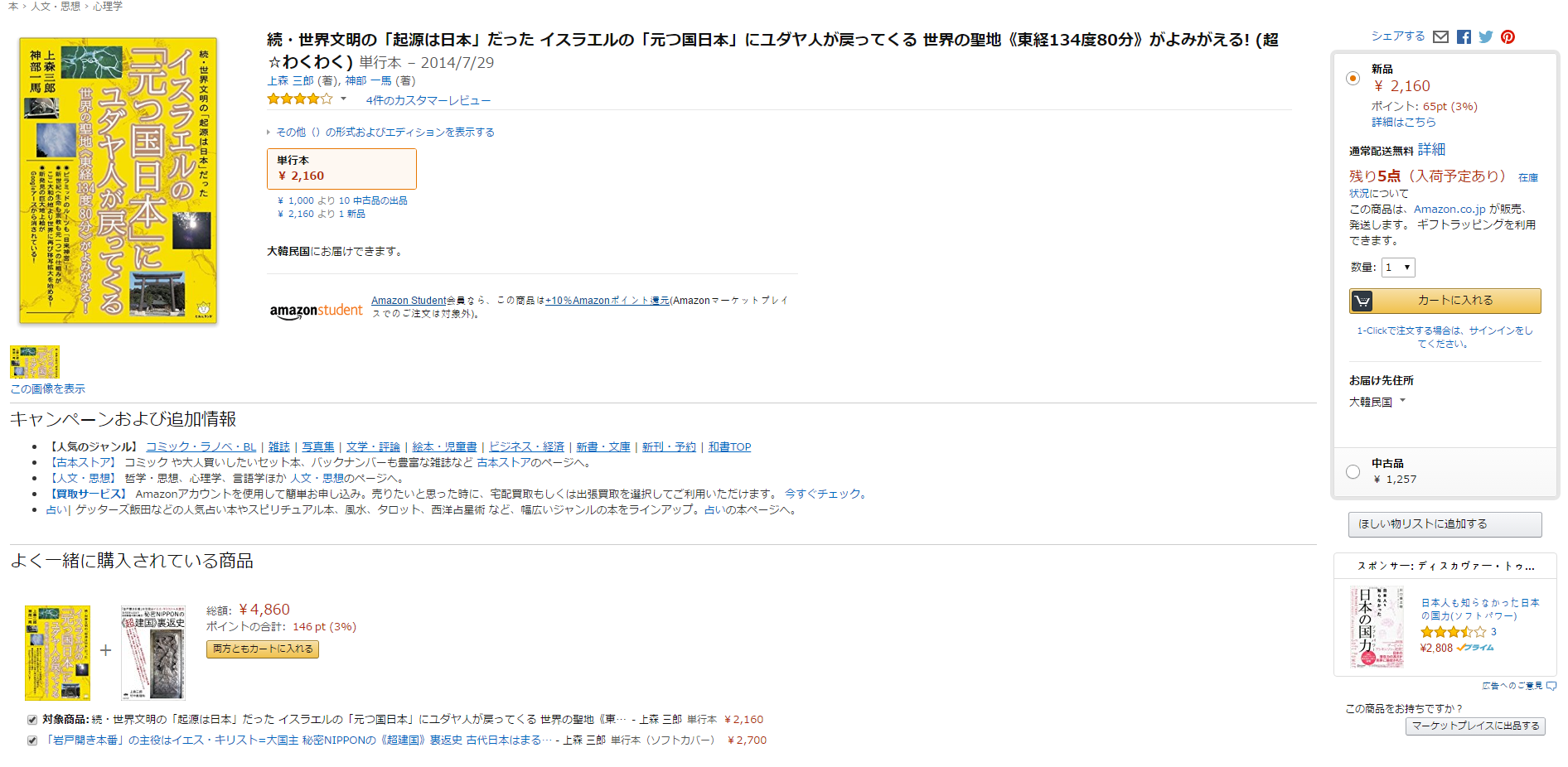Open the 数量 quantity dropdown
Screen dimensions: 1568x767
1397,268
